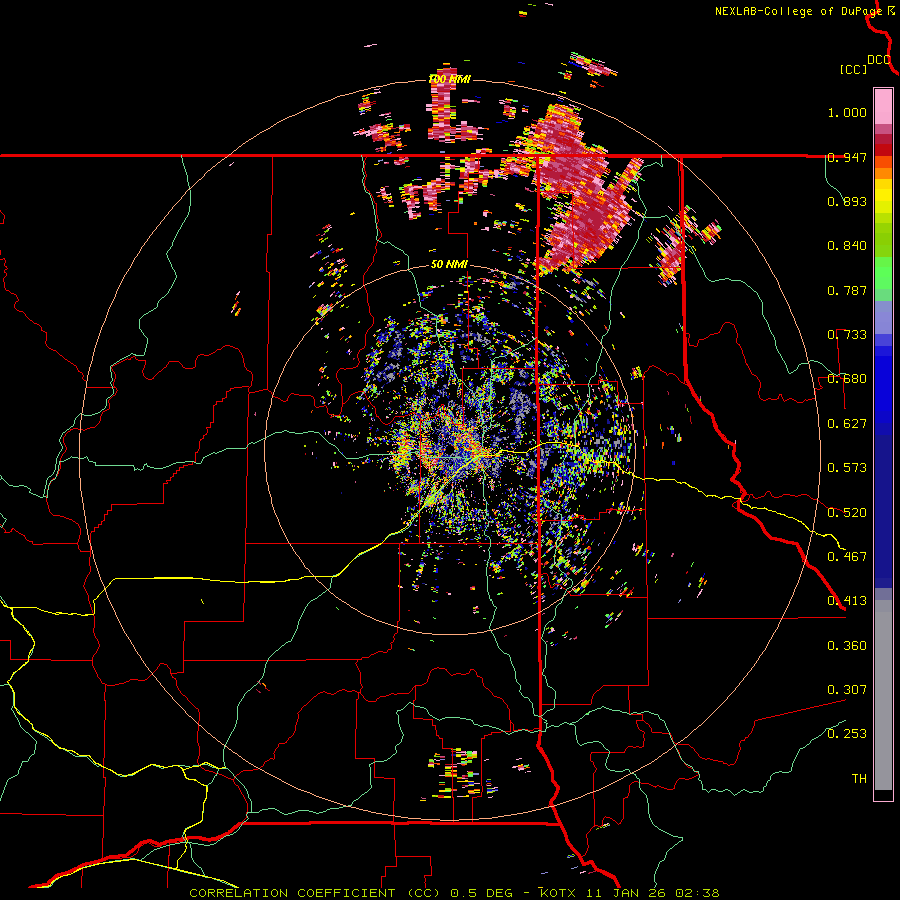The image size is (900, 900).
Task: Select the 0.467 color scale label
Action: point(847,556)
